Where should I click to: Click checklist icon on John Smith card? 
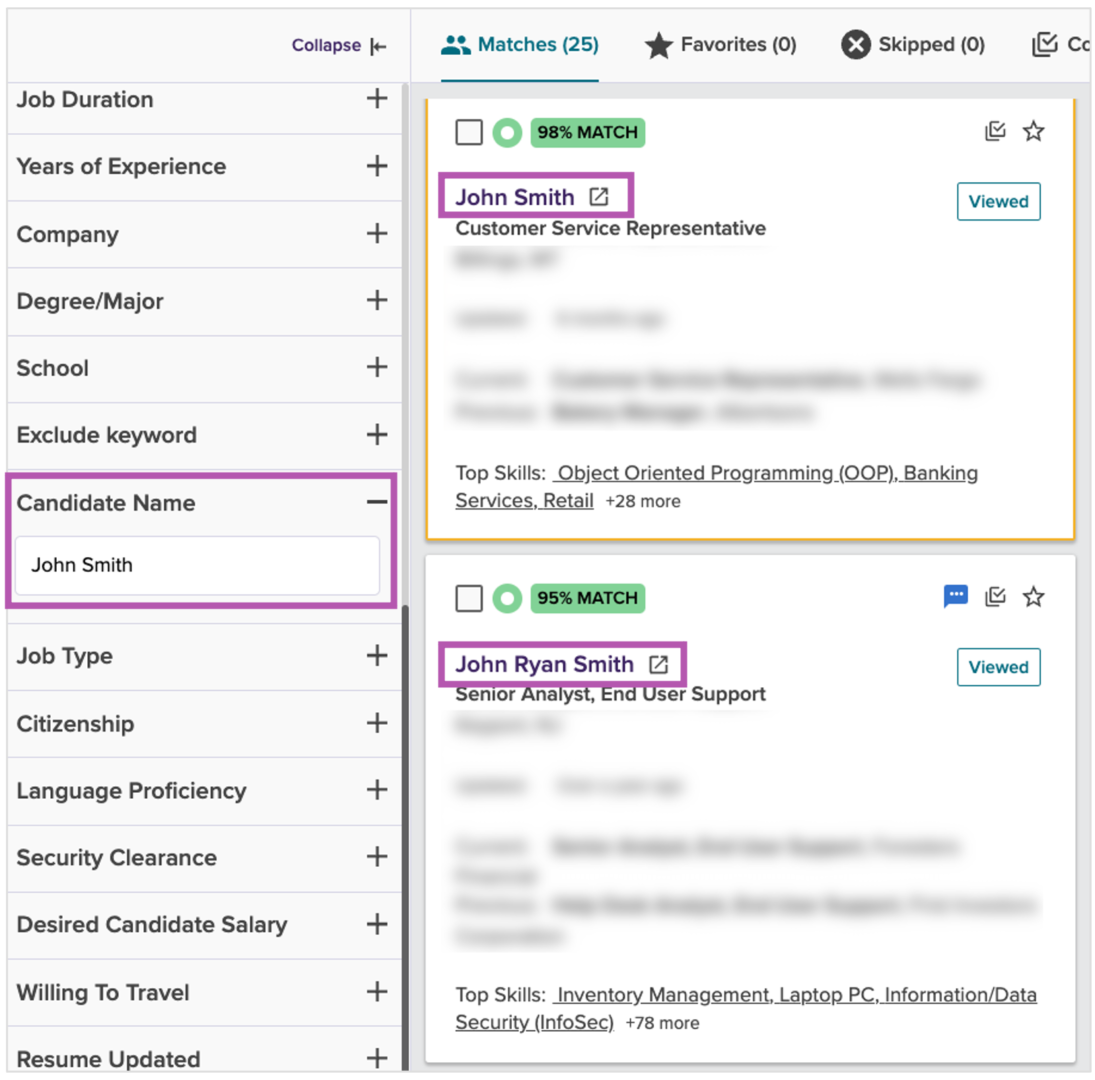click(994, 131)
